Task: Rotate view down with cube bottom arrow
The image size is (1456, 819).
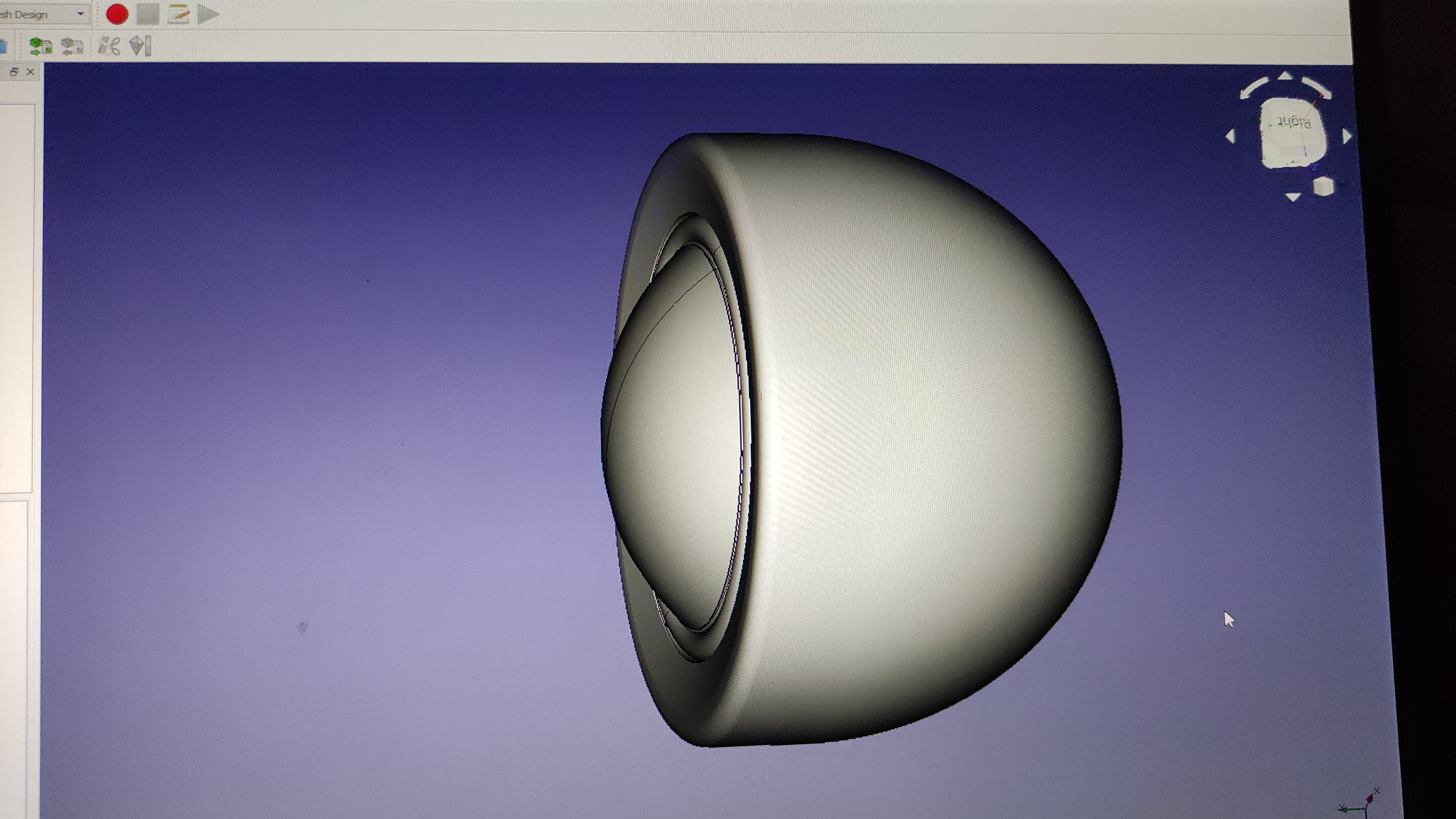Action: (1293, 197)
